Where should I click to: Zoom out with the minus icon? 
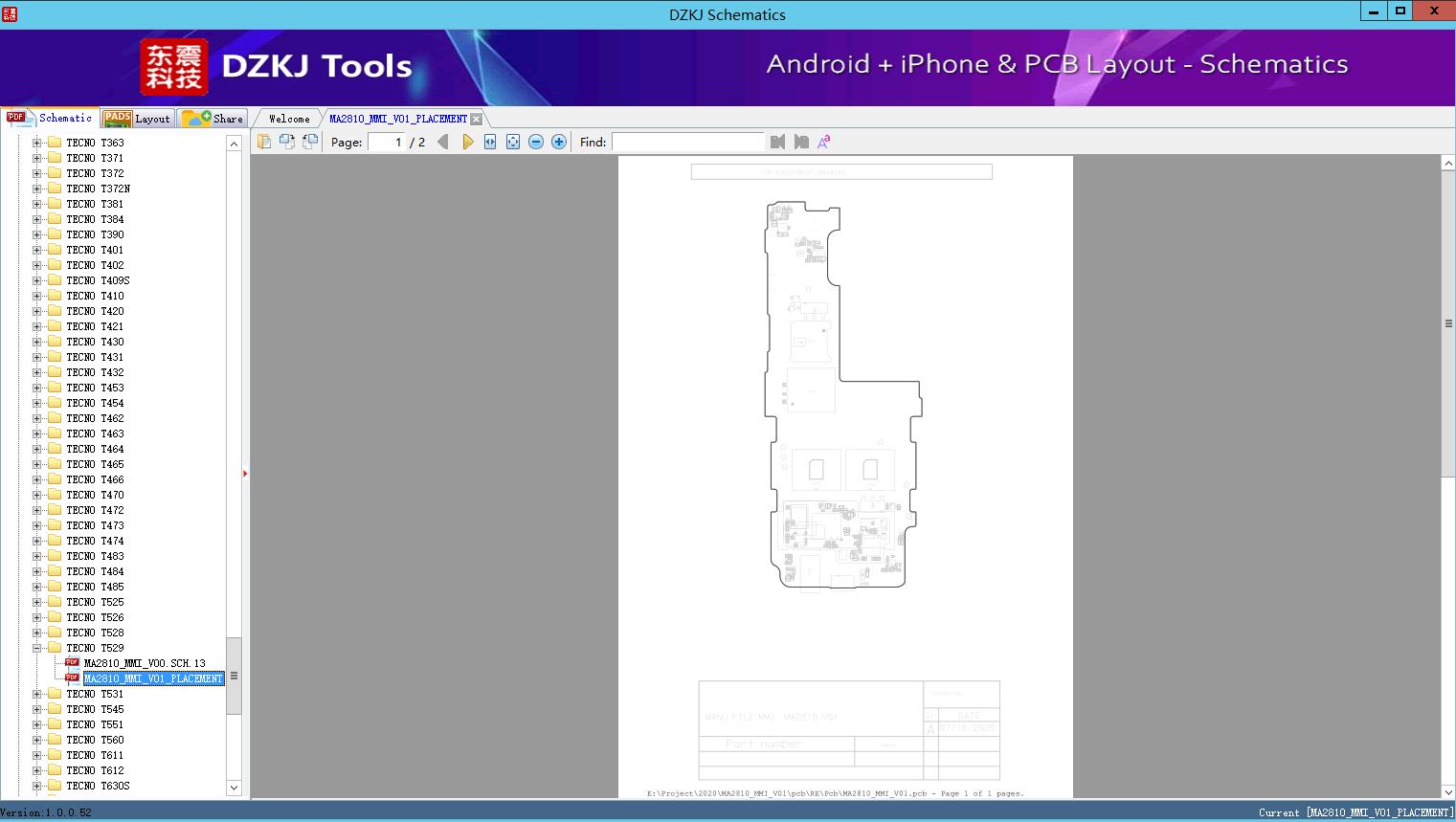pos(536,142)
